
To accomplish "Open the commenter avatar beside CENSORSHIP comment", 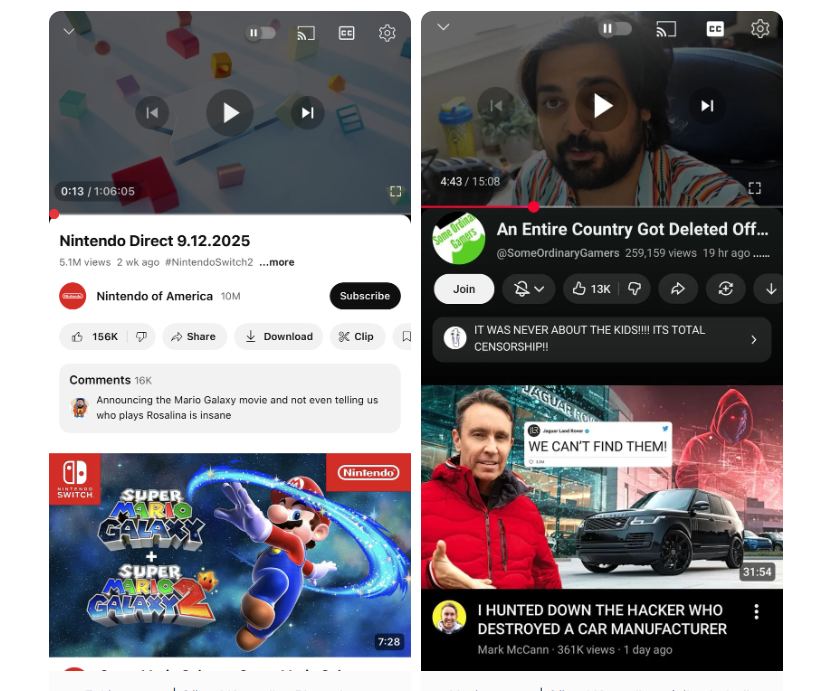I will pyautogui.click(x=455, y=338).
